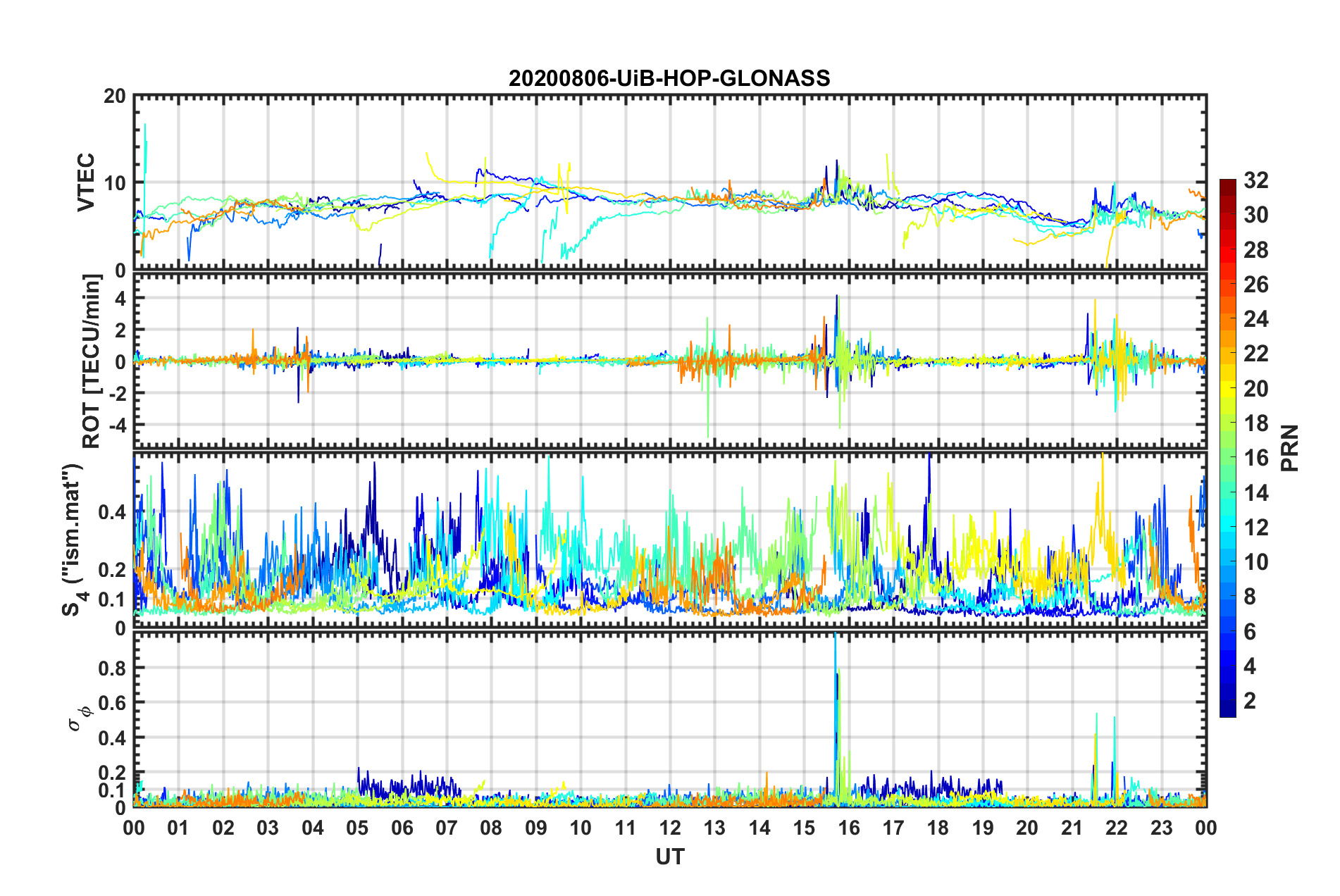Click the sigma-phi axis tick 0.1
This screenshot has width=1340, height=896.
coord(112,791)
